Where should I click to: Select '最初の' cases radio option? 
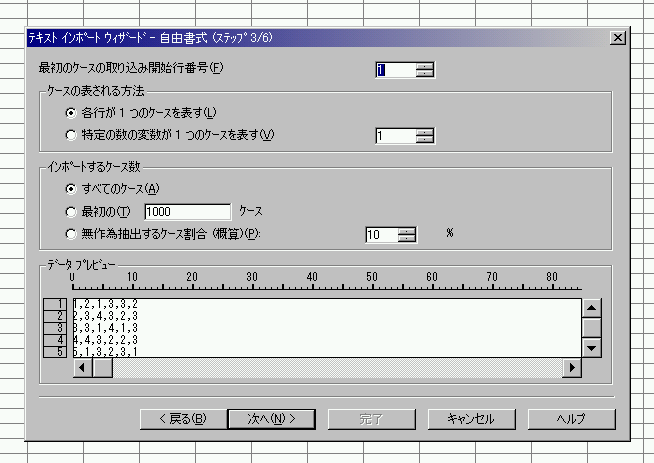[70, 211]
